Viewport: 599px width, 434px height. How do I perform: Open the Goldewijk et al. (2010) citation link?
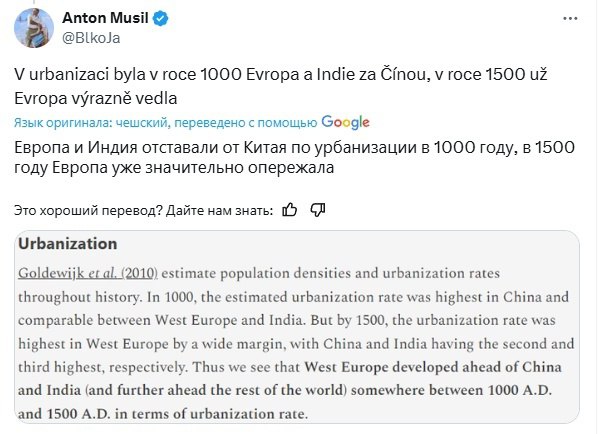[88, 274]
